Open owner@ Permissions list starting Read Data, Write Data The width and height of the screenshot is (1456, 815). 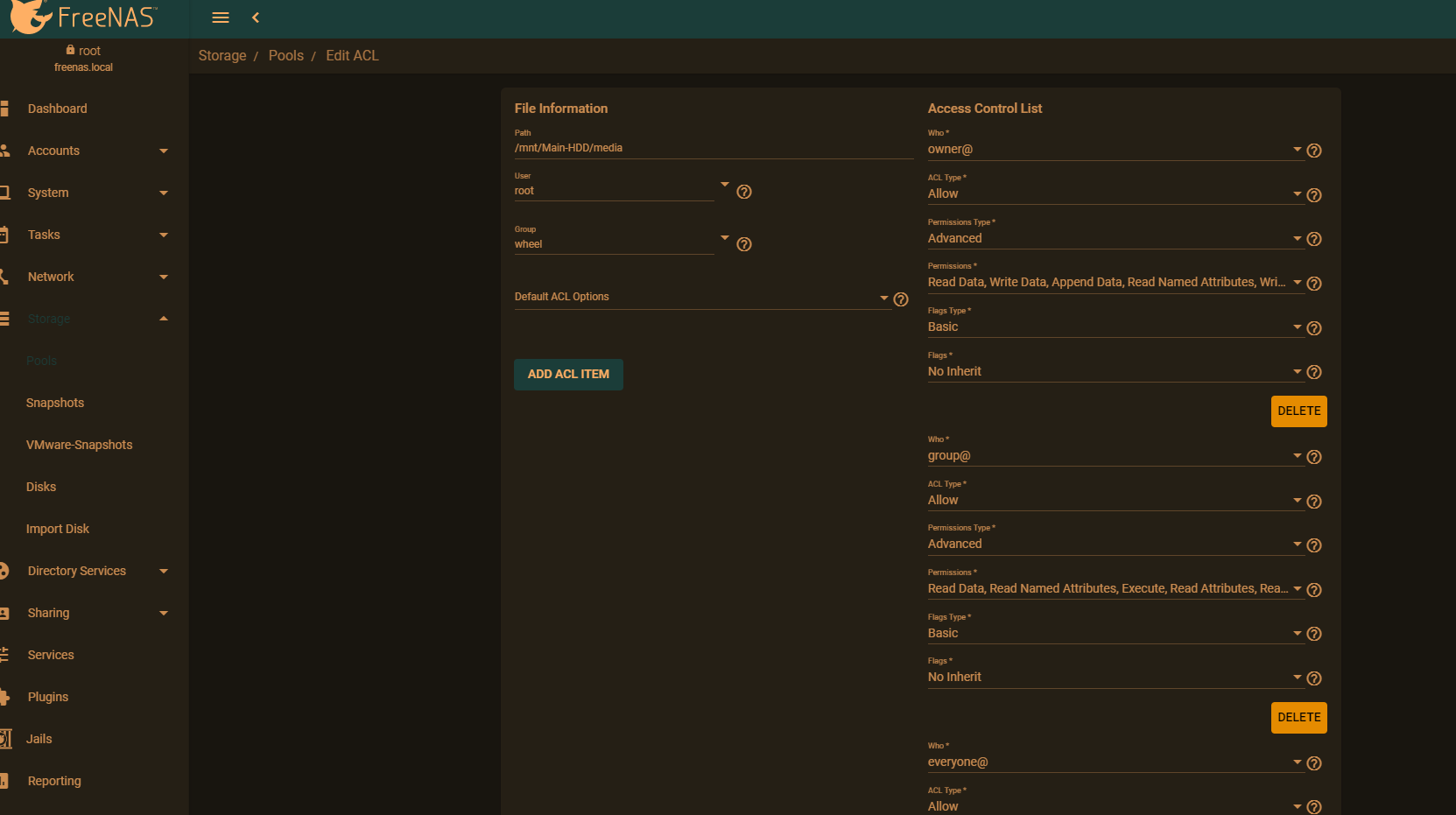pyautogui.click(x=1115, y=283)
